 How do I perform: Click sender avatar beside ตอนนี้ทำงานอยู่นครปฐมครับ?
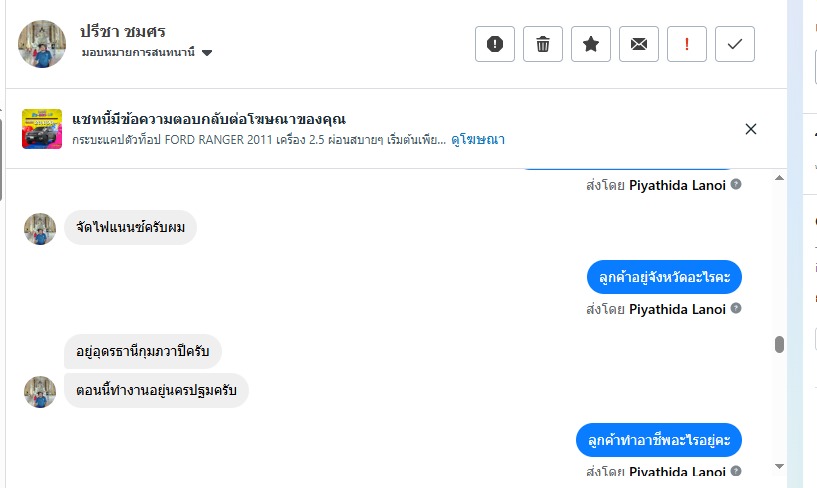40,391
